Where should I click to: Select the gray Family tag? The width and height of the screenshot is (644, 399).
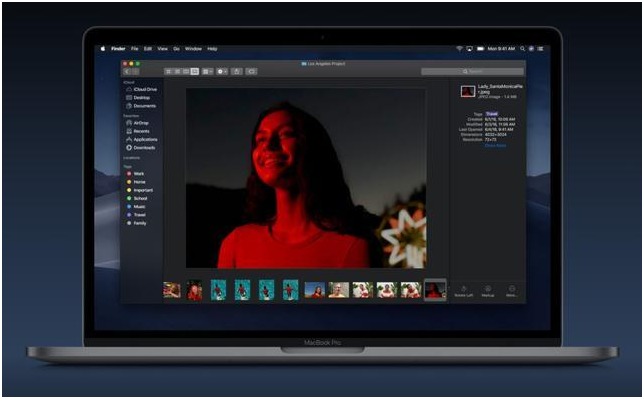[x=136, y=223]
